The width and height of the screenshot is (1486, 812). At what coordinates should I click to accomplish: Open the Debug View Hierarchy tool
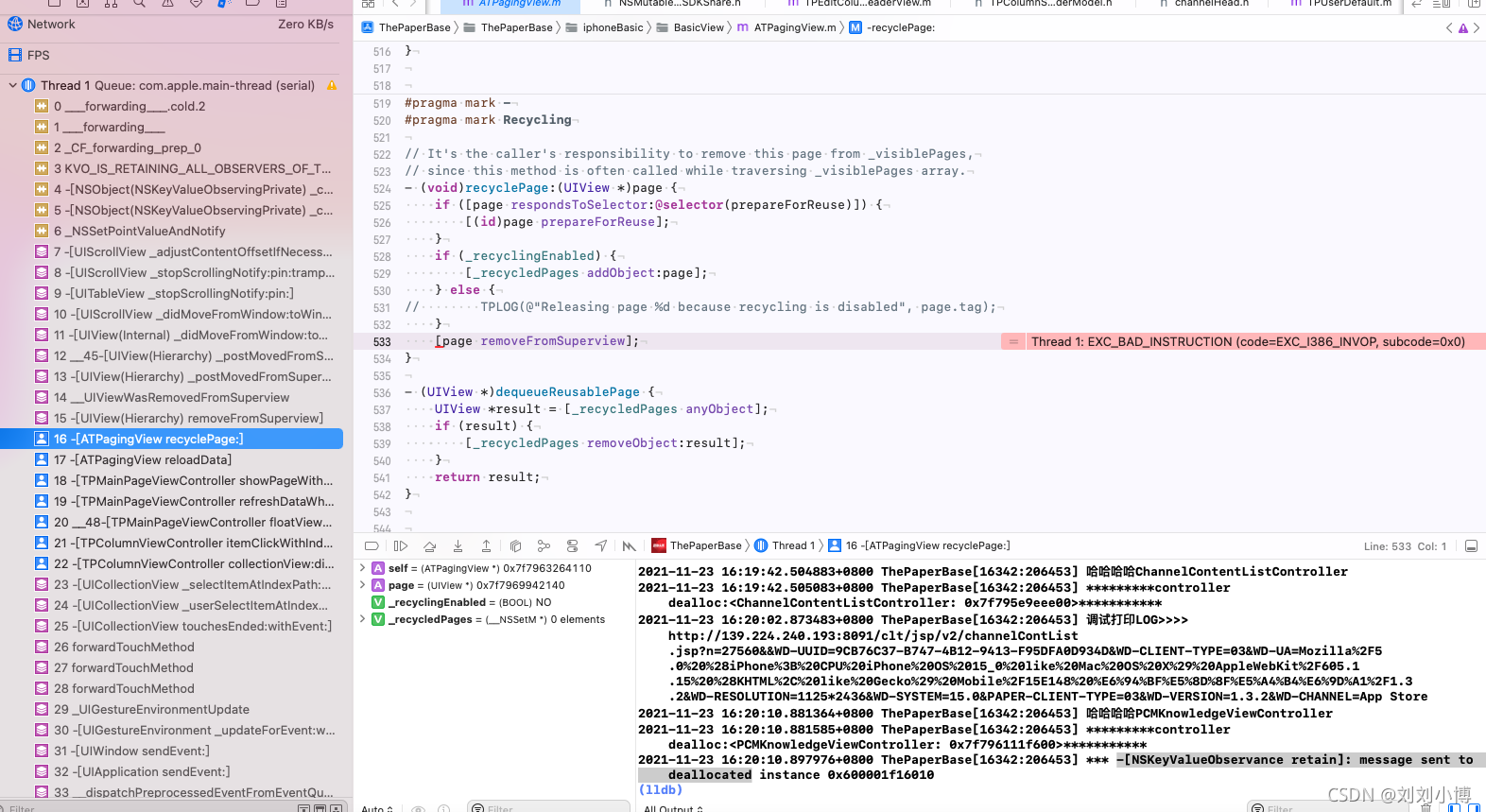click(x=515, y=545)
